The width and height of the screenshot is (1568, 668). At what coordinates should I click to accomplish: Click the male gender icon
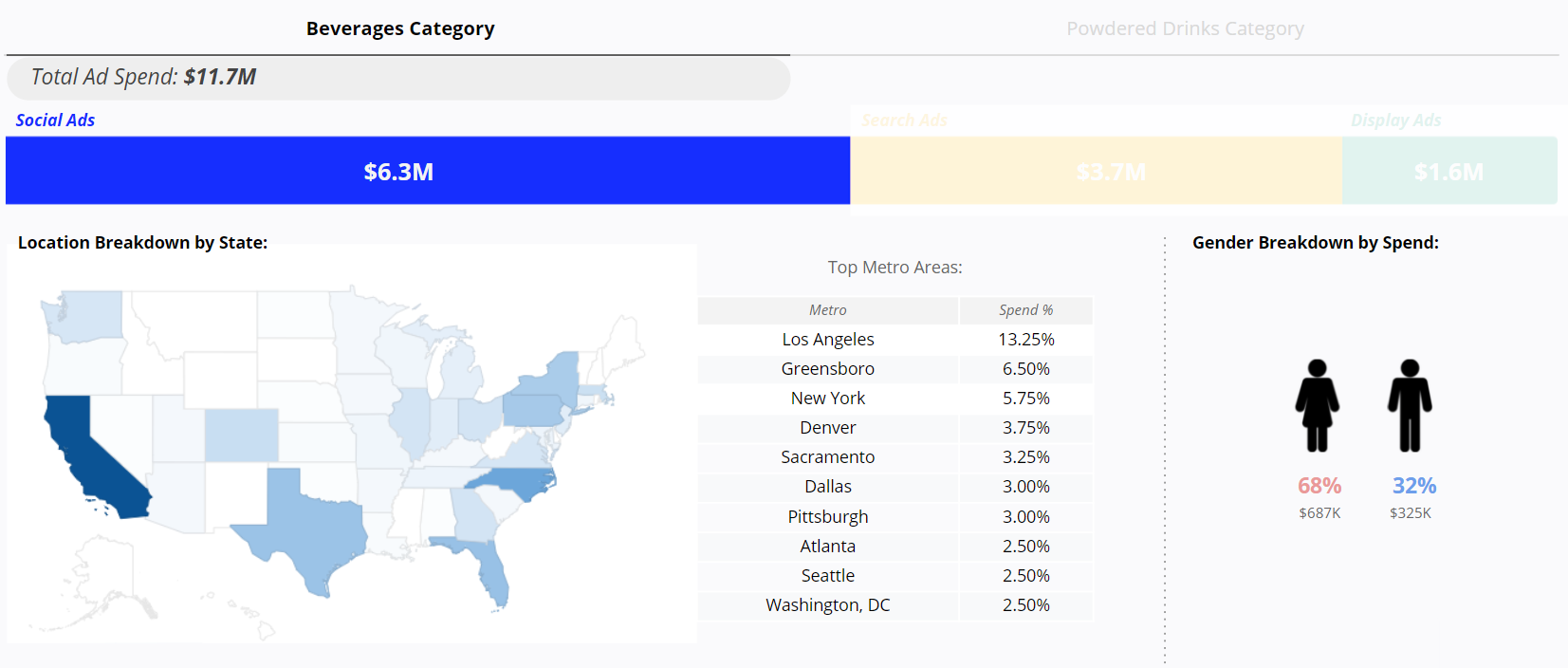(x=1410, y=405)
